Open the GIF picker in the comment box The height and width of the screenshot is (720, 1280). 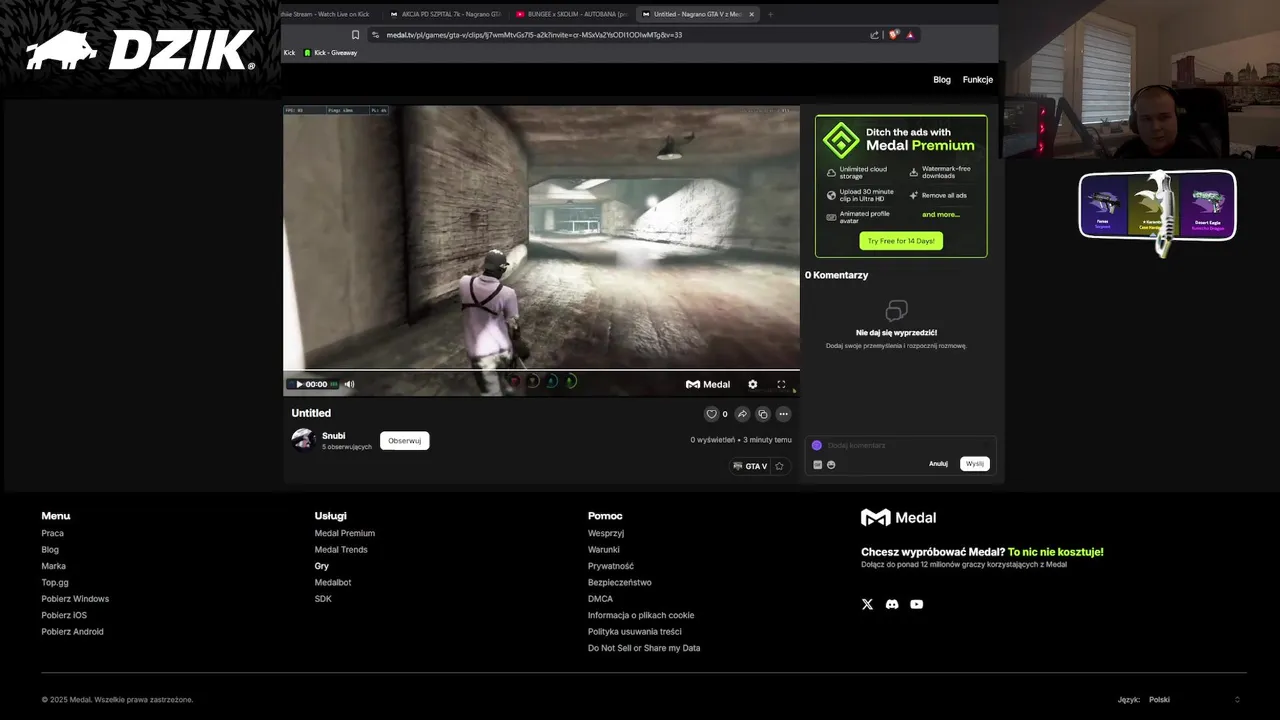817,464
